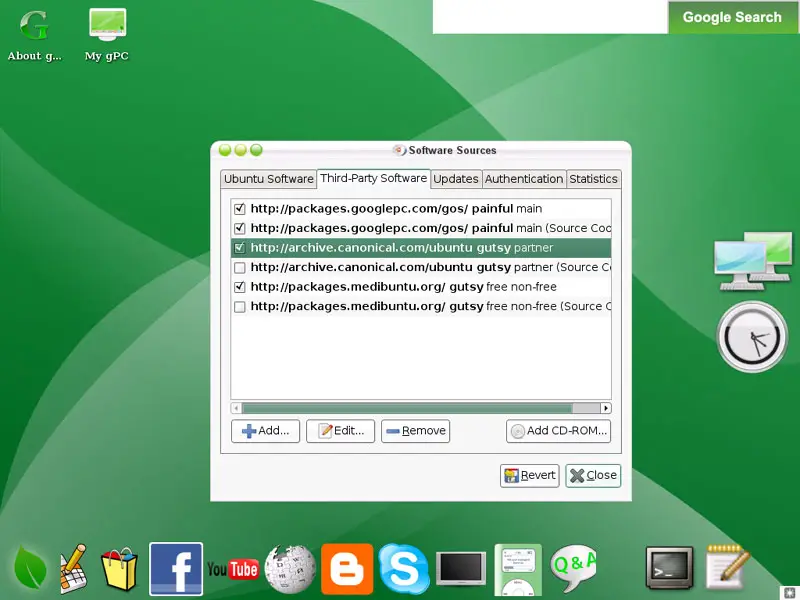Click the Add CD-ROM... button
Viewport: 800px width, 600px height.
(559, 431)
